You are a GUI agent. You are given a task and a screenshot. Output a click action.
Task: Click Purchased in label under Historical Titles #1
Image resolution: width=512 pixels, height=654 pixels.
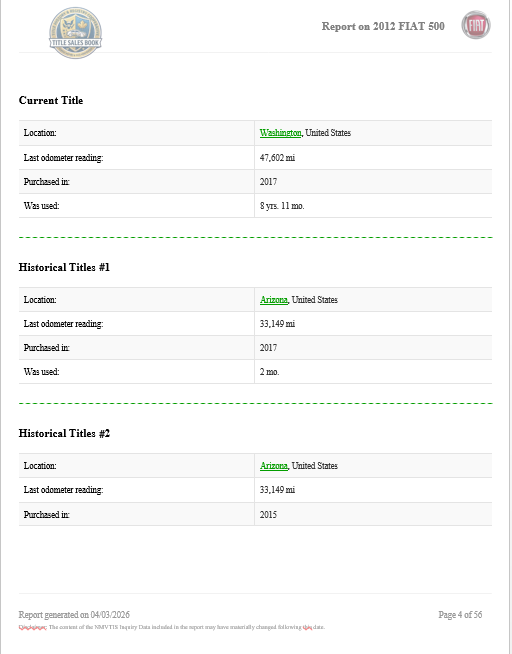point(47,347)
